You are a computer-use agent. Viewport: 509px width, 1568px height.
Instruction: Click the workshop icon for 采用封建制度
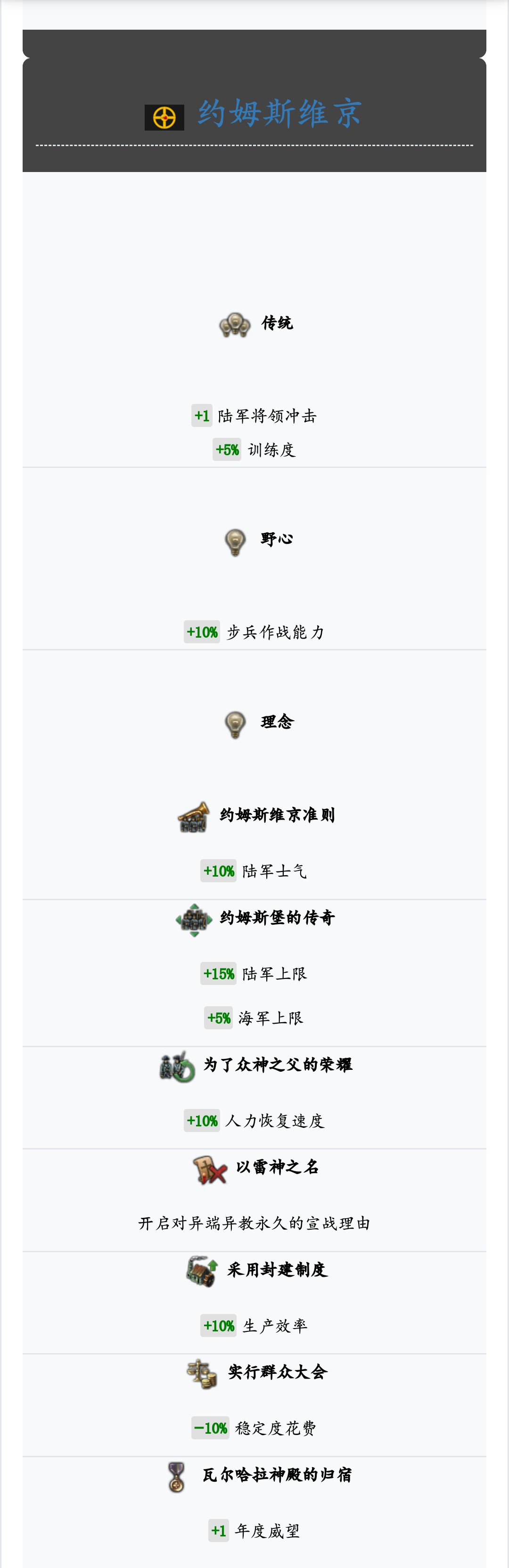(202, 1272)
